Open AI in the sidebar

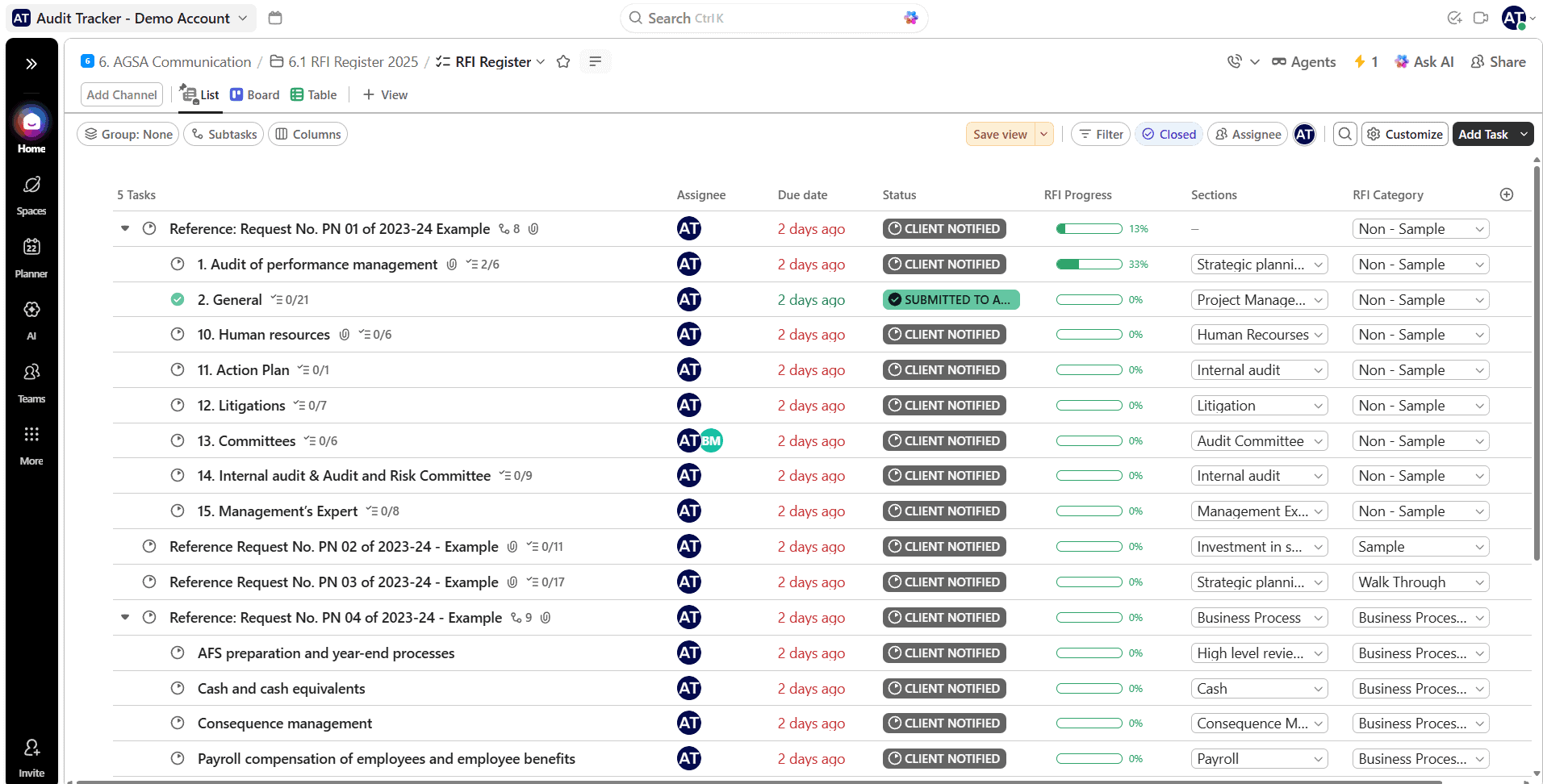31,319
